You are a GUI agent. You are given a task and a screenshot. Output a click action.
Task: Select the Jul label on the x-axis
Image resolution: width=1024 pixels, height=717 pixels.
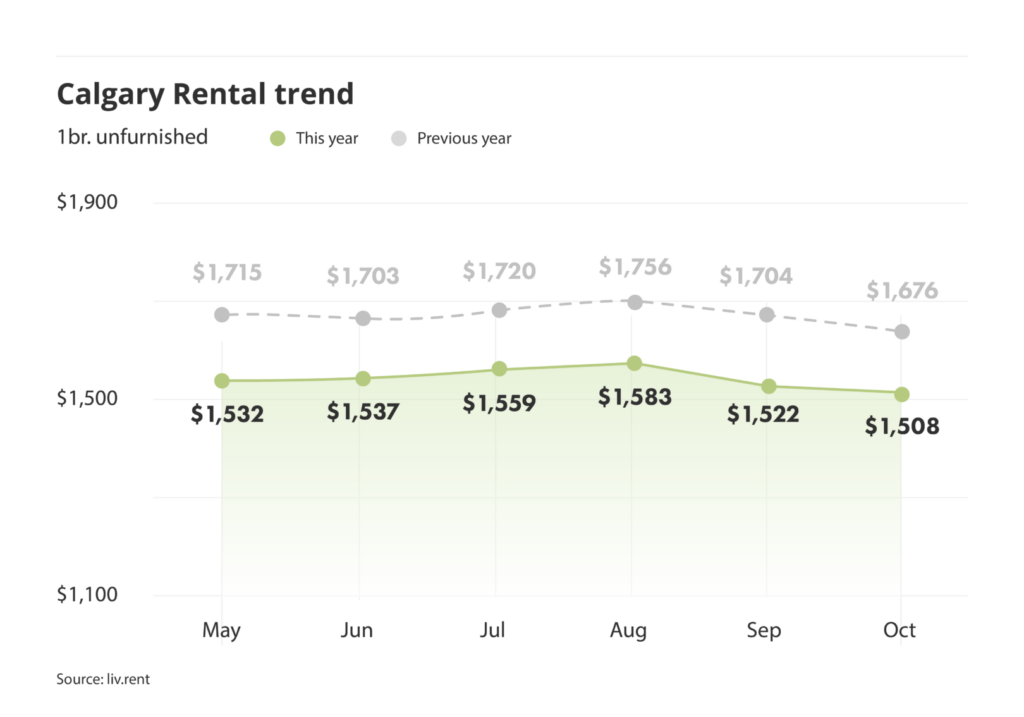pyautogui.click(x=493, y=631)
